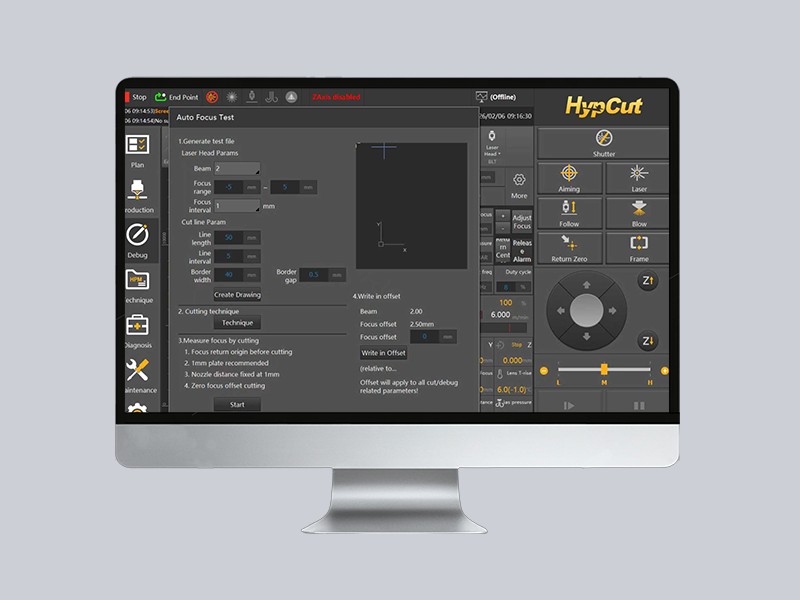Toggle the Laser burst button
Screen dimensions: 800x600
click(x=639, y=178)
